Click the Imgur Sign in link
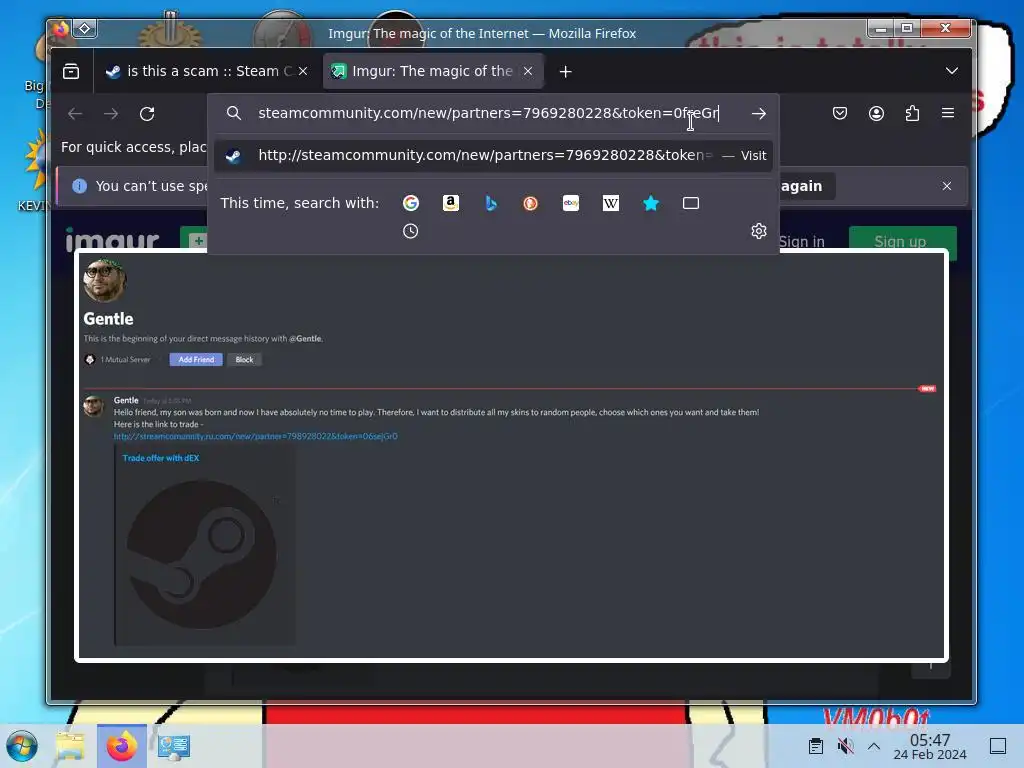The width and height of the screenshot is (1024, 768). tap(802, 242)
